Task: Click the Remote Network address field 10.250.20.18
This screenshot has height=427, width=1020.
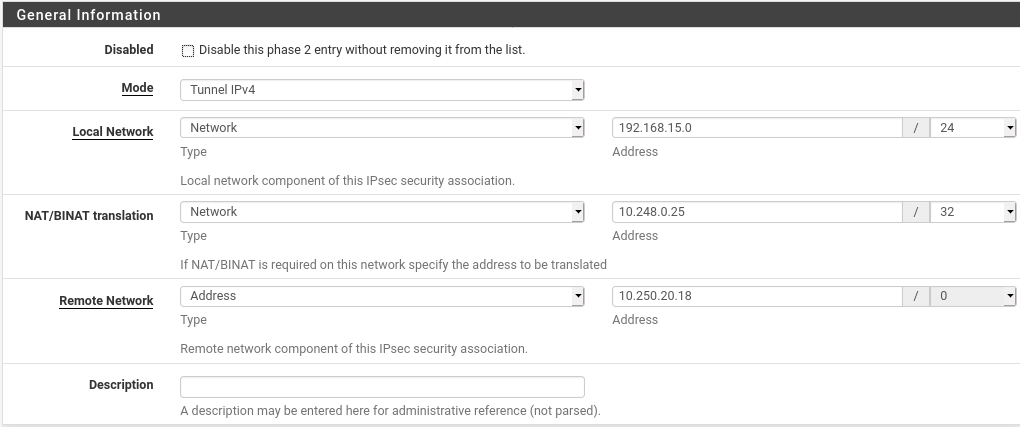Action: click(757, 296)
